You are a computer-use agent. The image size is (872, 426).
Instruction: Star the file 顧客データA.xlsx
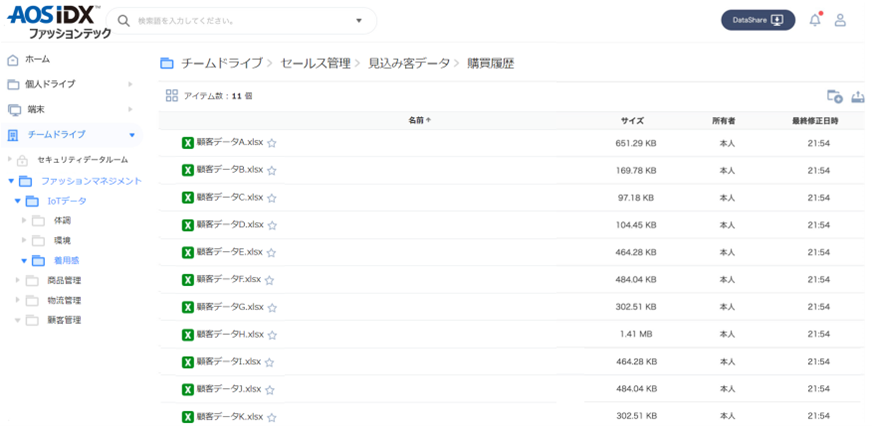coord(271,143)
